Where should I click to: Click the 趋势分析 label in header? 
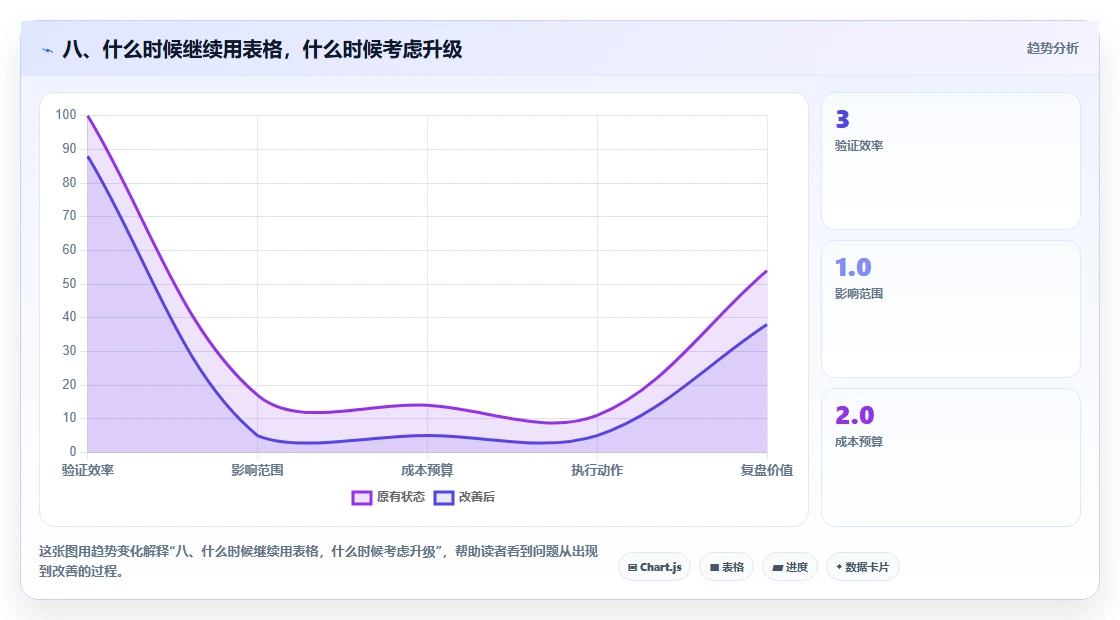[1052, 49]
